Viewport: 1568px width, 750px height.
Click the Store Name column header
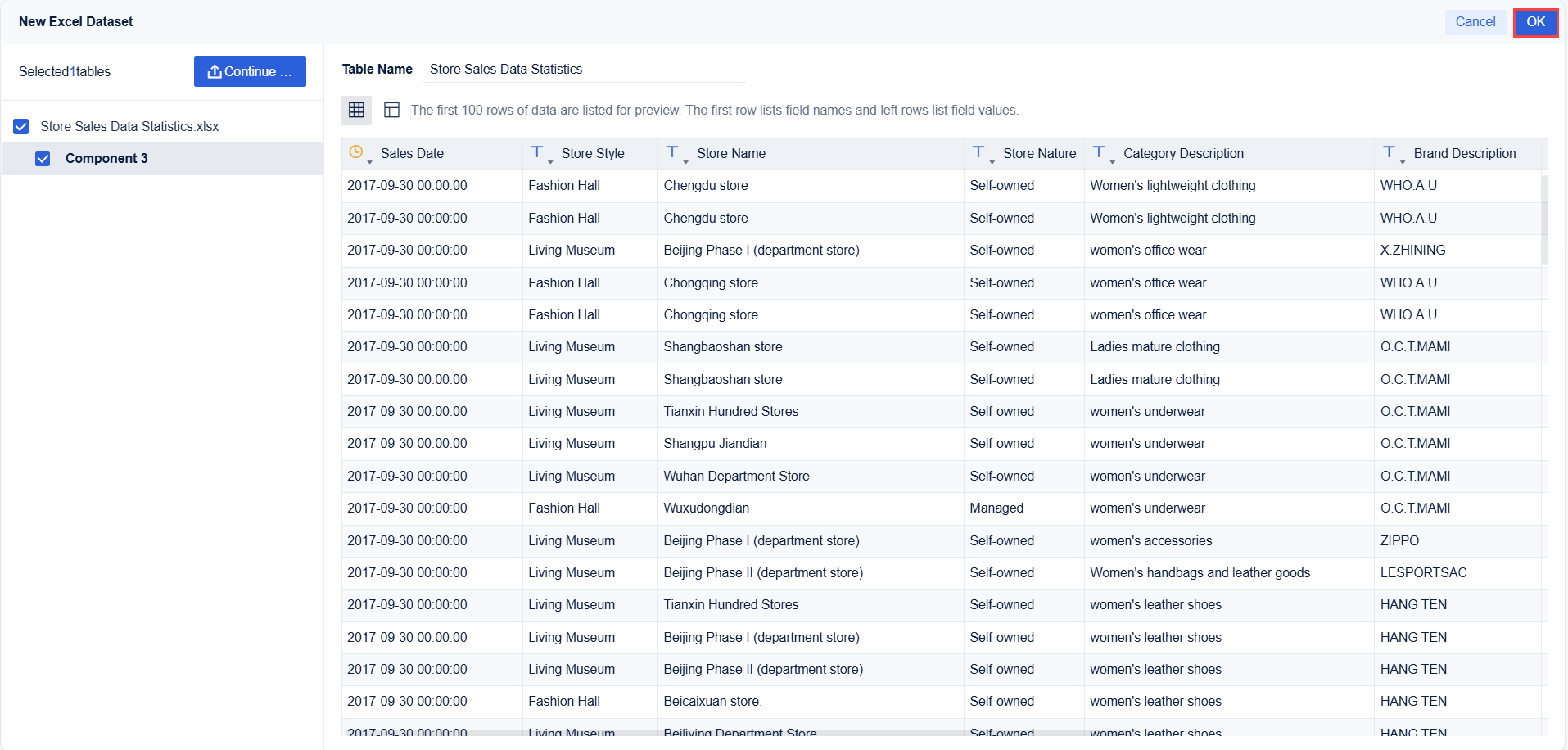click(730, 154)
